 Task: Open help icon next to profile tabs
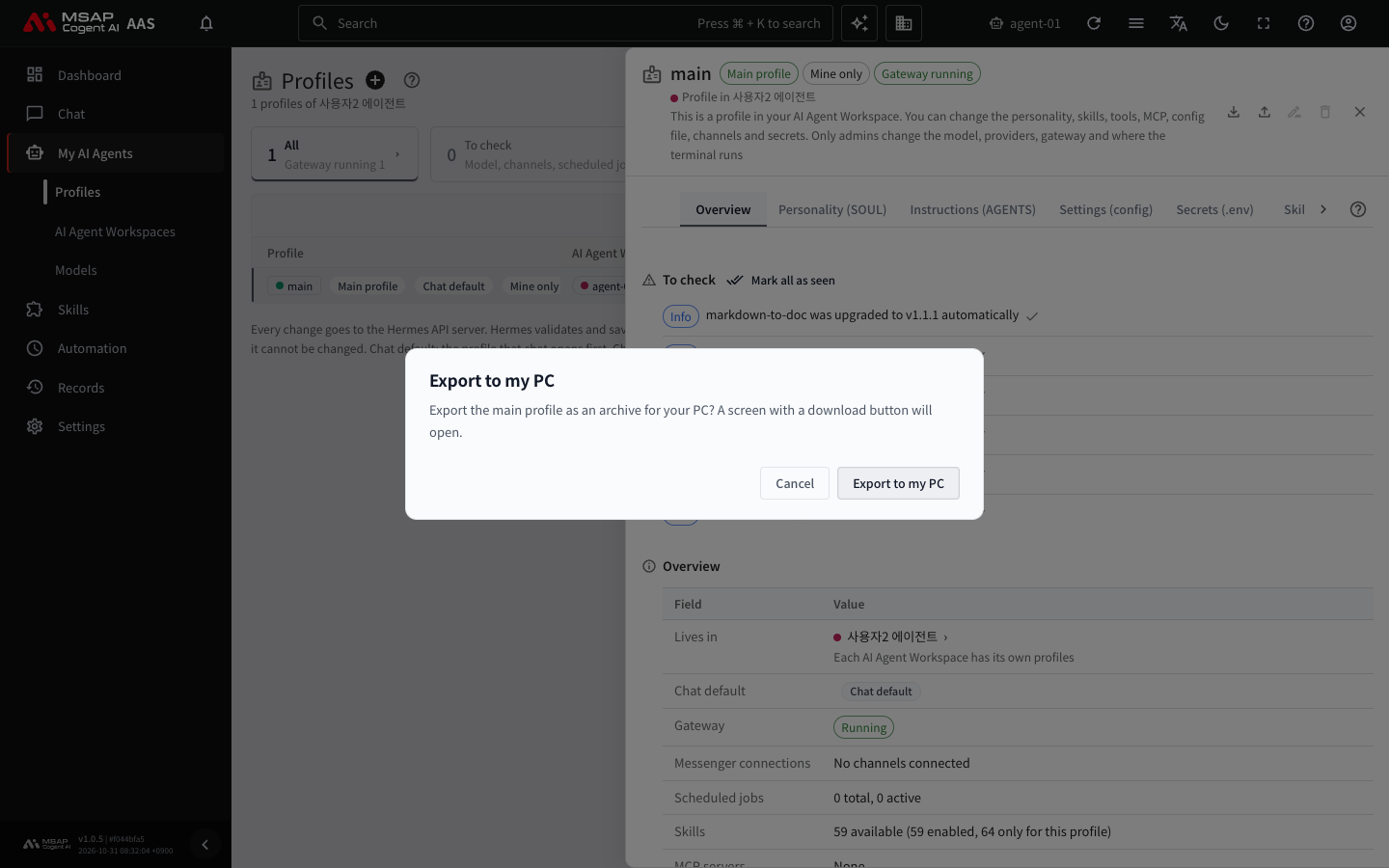[1358, 209]
